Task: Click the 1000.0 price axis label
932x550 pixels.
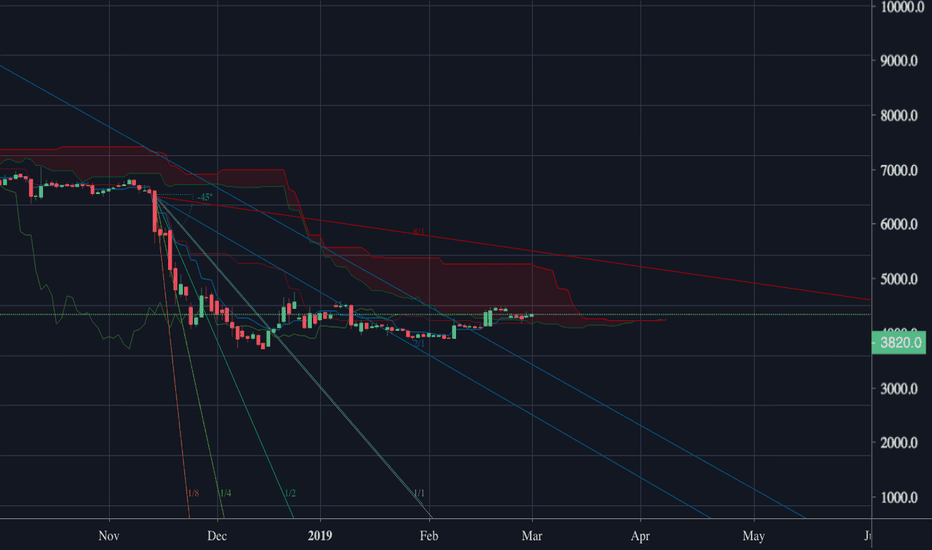Action: click(x=899, y=497)
